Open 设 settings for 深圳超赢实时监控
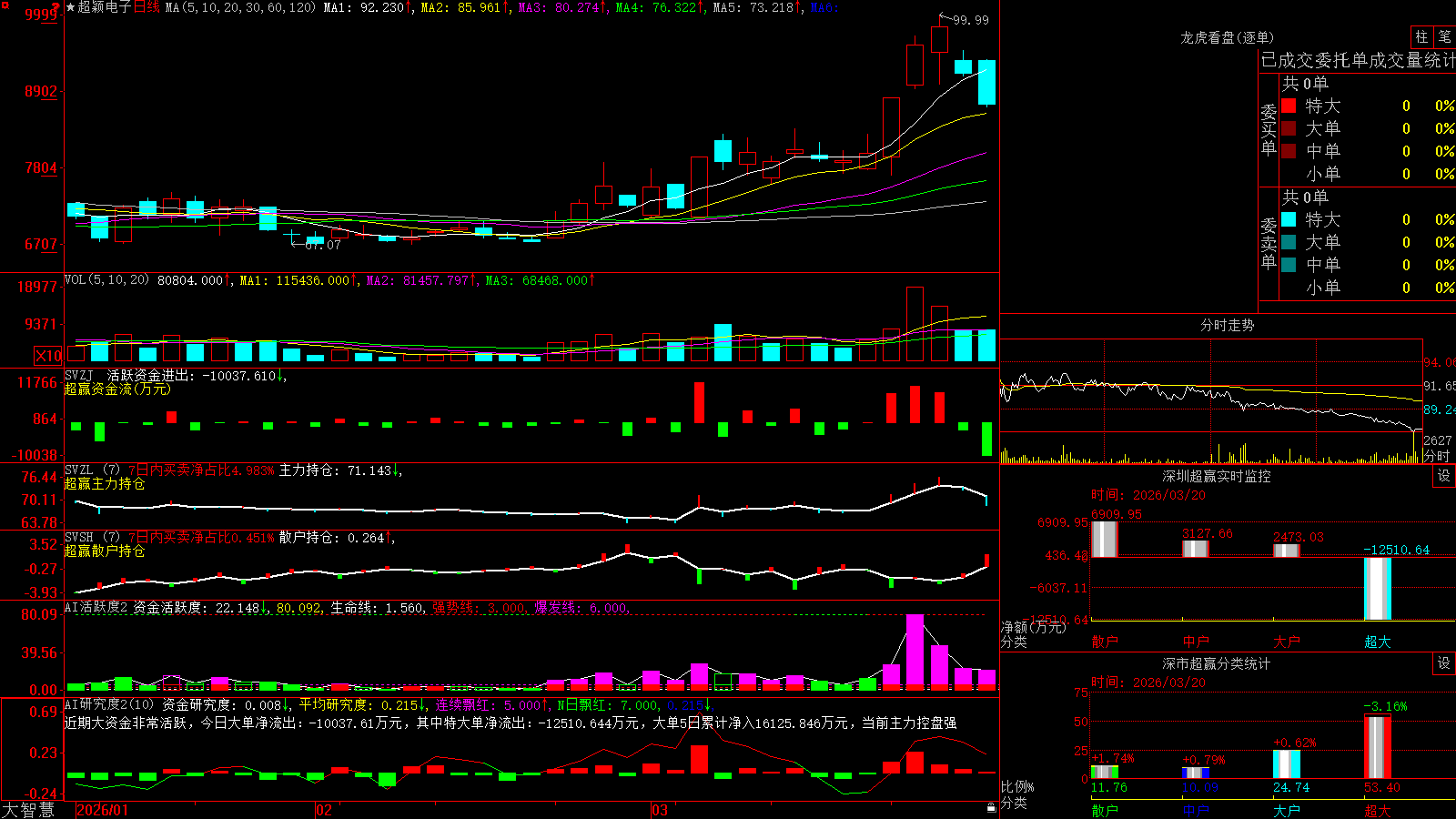The height and width of the screenshot is (819, 1456). point(1444,476)
